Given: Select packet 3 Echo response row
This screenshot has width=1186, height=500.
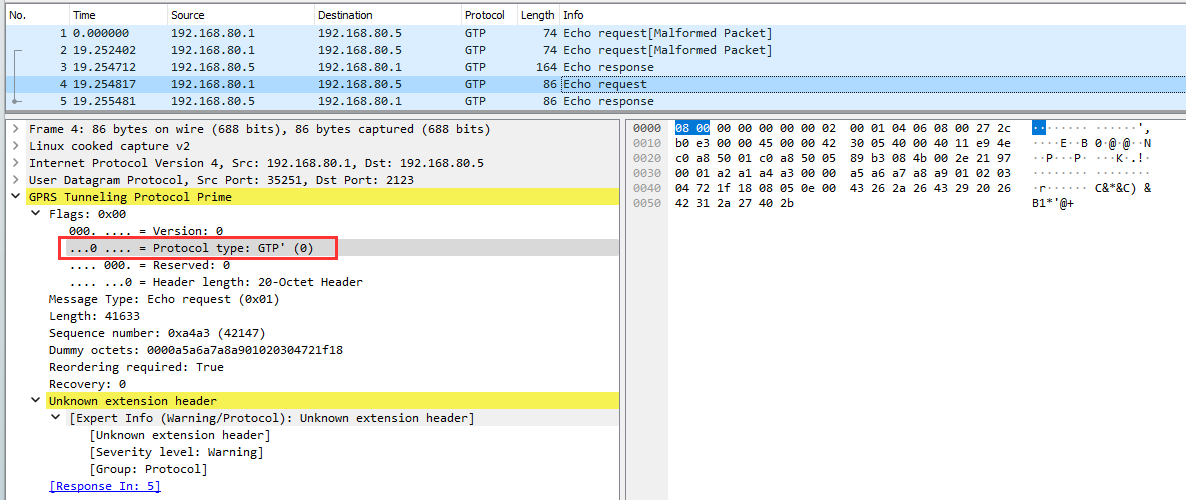Looking at the screenshot, I should pyautogui.click(x=400, y=67).
